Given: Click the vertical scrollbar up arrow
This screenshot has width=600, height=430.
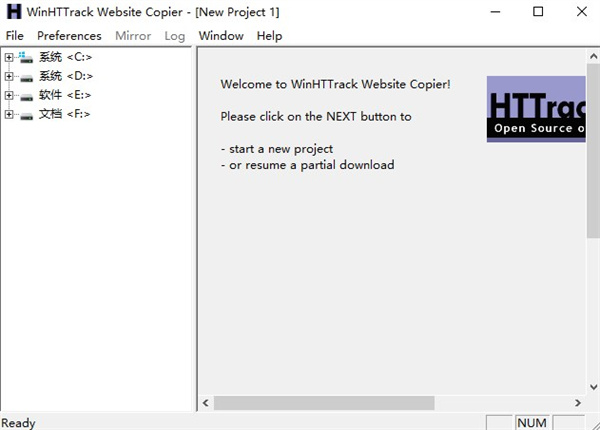Looking at the screenshot, I should point(593,57).
